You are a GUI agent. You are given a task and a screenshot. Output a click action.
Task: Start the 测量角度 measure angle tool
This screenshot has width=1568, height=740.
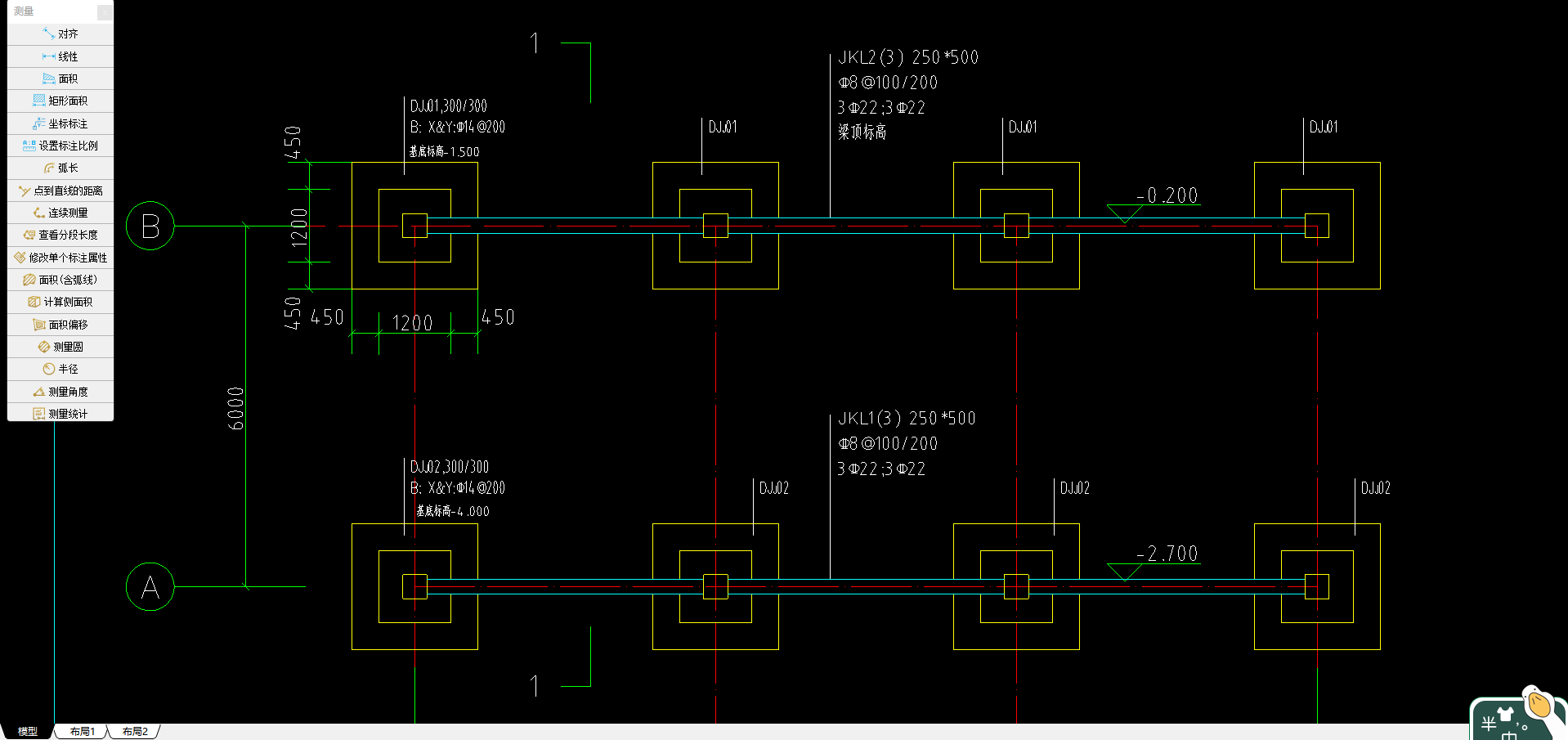(60, 392)
